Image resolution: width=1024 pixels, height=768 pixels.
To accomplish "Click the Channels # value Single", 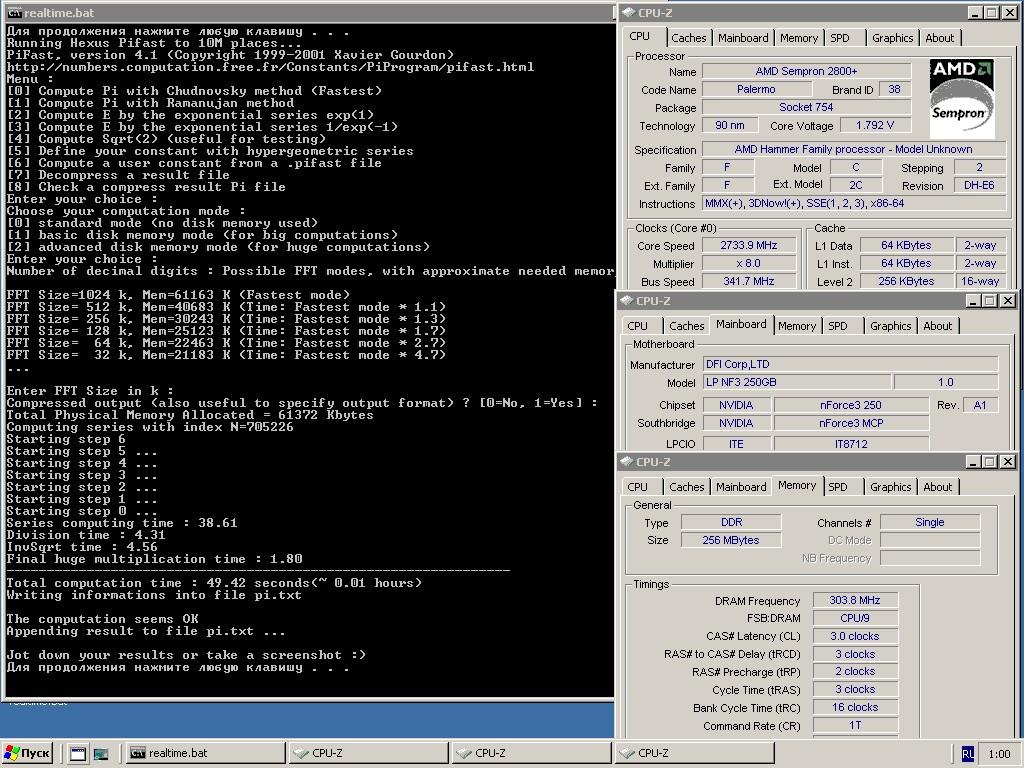I will [930, 522].
